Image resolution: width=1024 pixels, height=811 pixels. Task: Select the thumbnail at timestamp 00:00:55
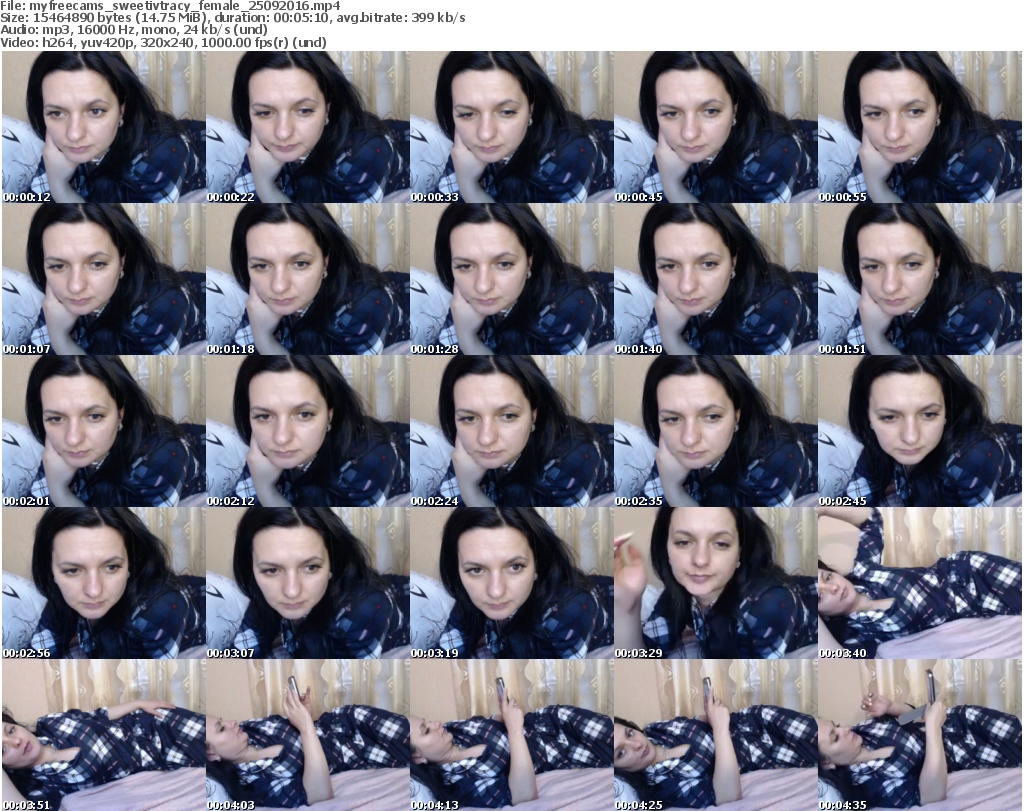[x=920, y=127]
